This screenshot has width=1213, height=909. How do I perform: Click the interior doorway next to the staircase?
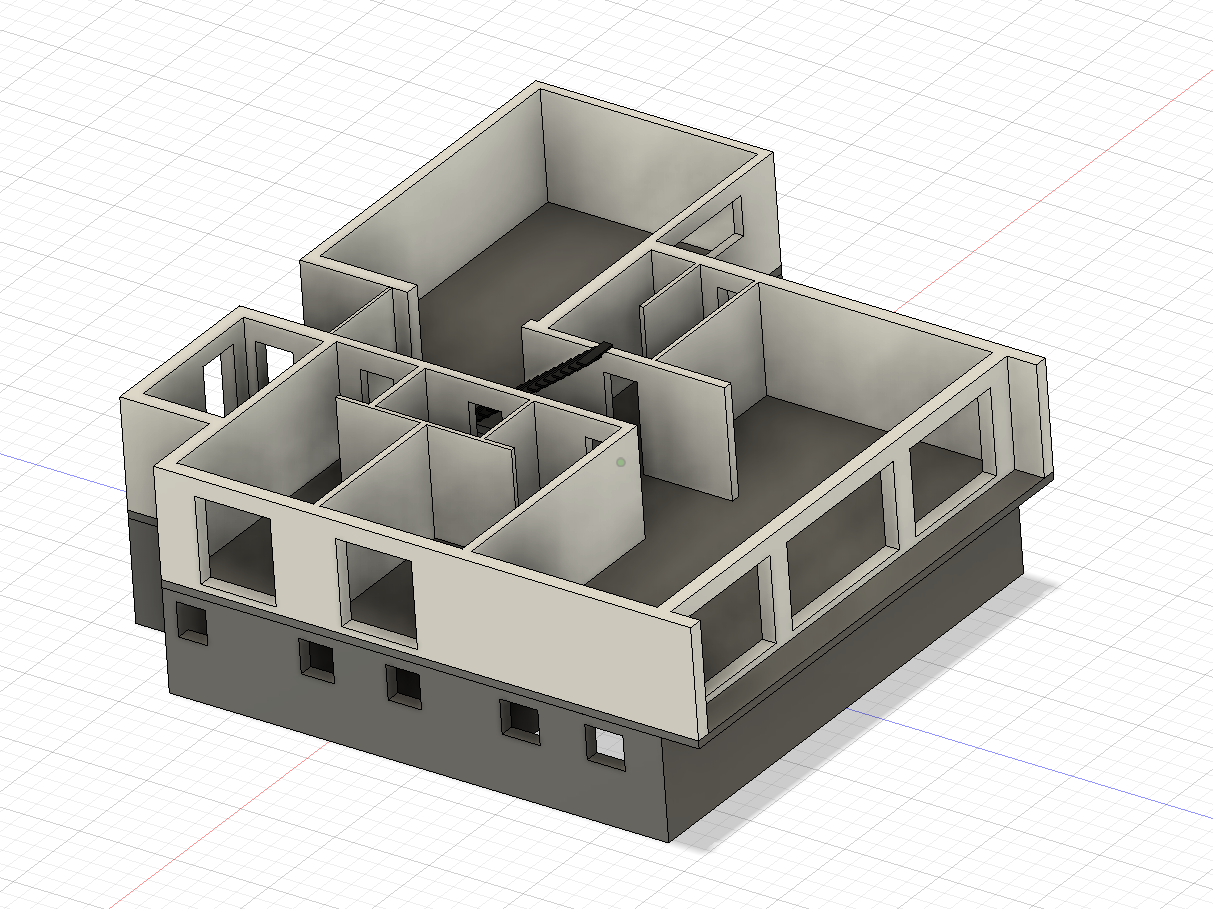click(x=621, y=400)
